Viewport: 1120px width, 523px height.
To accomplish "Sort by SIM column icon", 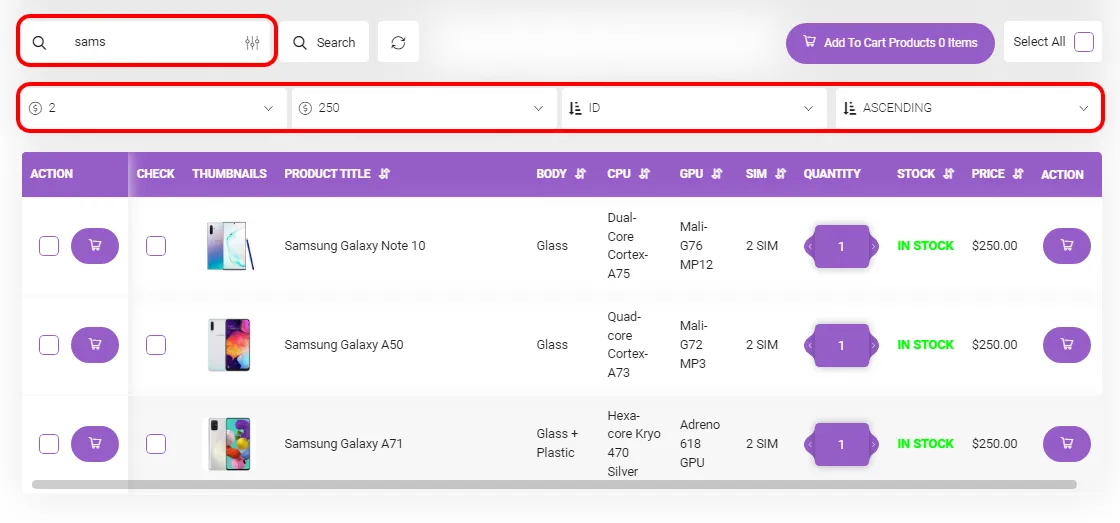I will 780,174.
